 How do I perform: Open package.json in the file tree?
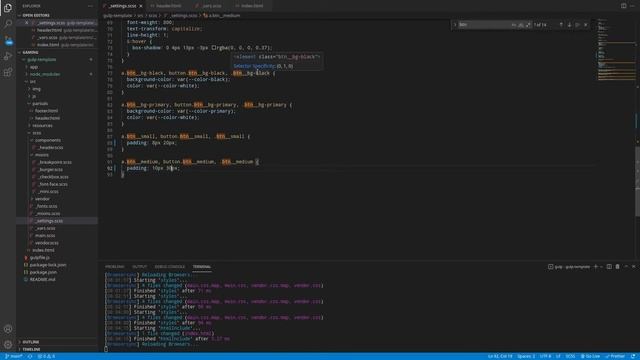(x=43, y=272)
